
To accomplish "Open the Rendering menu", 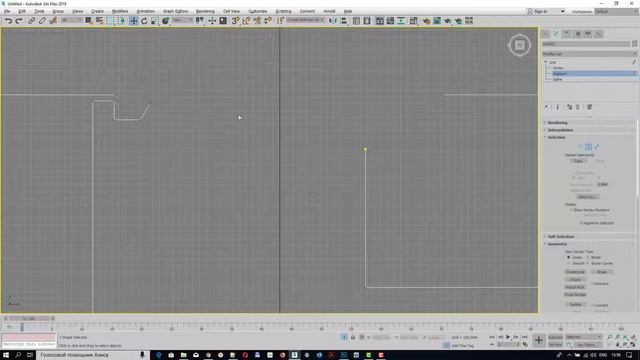I will coord(205,11).
